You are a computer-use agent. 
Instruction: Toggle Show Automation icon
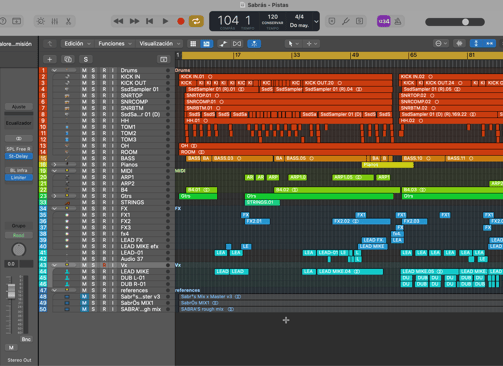click(x=223, y=44)
